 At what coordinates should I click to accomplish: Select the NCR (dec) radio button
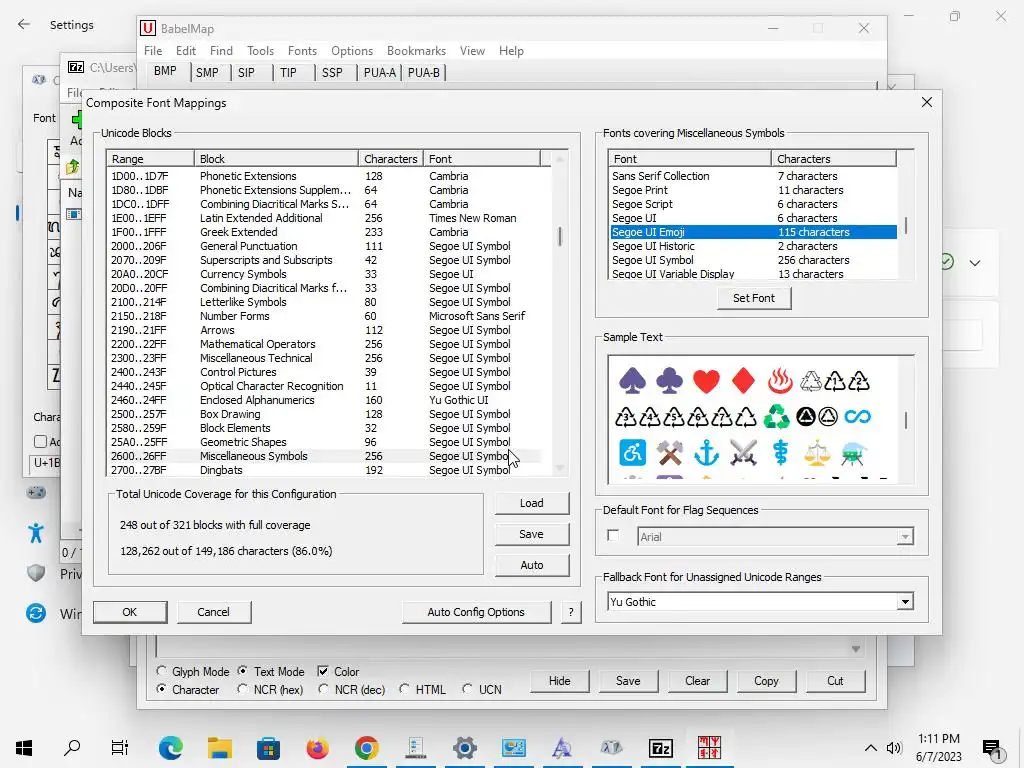coord(323,689)
